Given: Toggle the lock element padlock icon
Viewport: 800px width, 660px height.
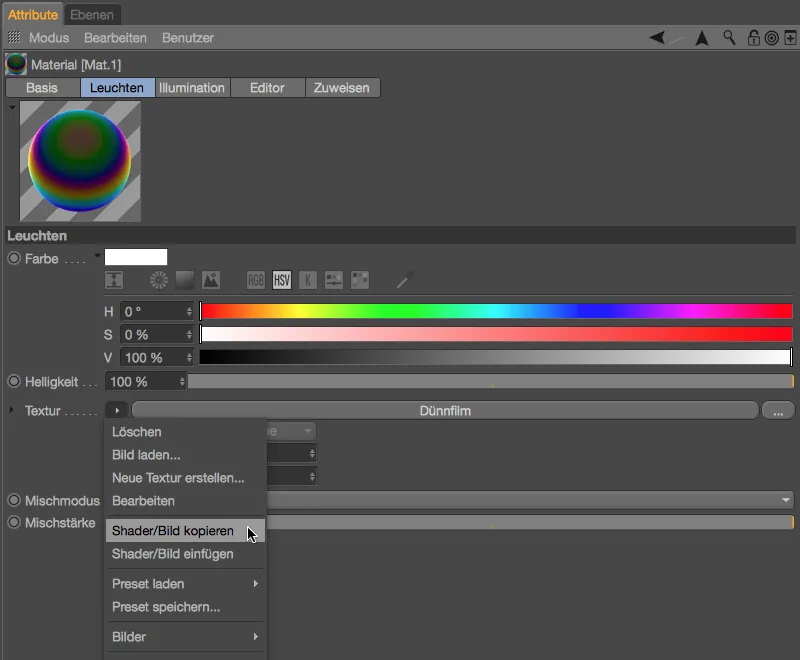Looking at the screenshot, I should coord(753,38).
